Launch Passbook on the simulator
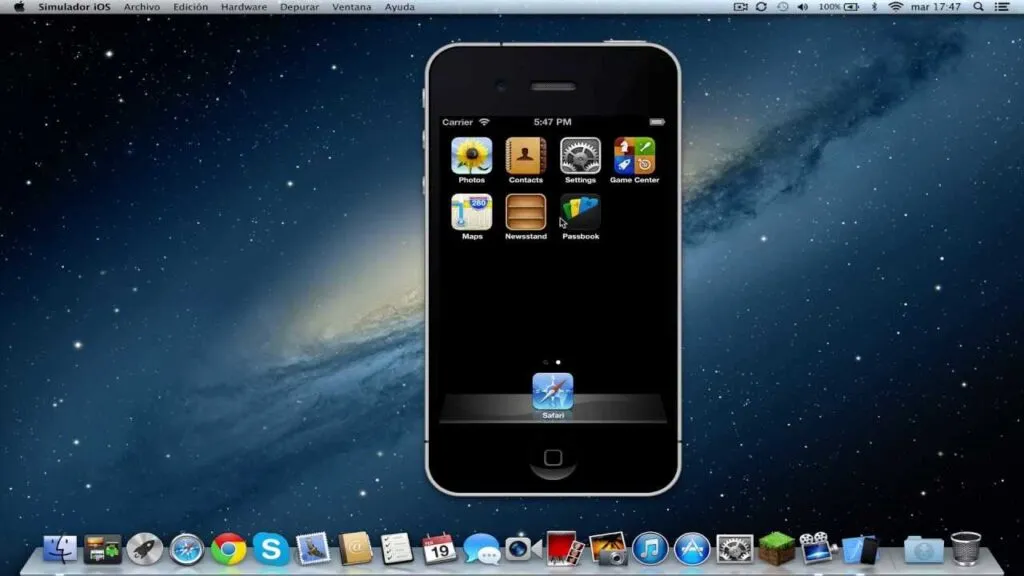The image size is (1024, 576). (580, 212)
